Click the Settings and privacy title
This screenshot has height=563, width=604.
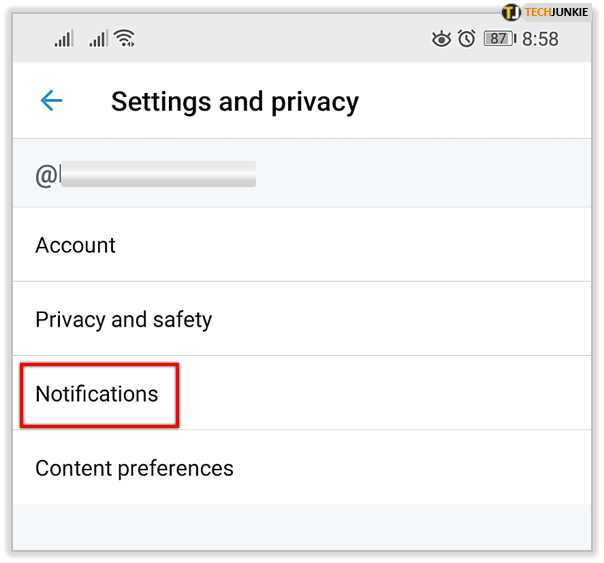click(234, 101)
